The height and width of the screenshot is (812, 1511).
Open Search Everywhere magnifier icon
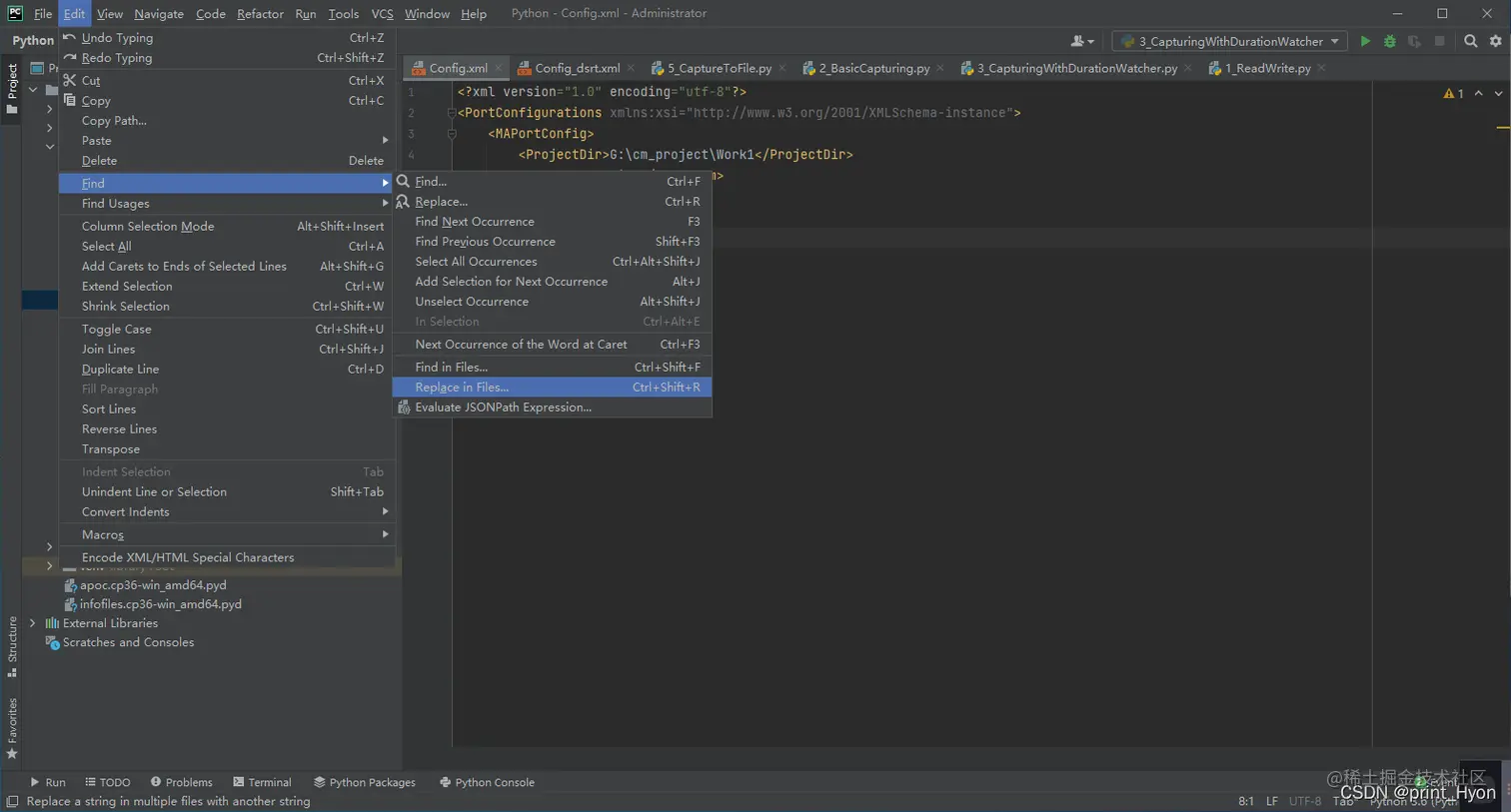[x=1470, y=41]
